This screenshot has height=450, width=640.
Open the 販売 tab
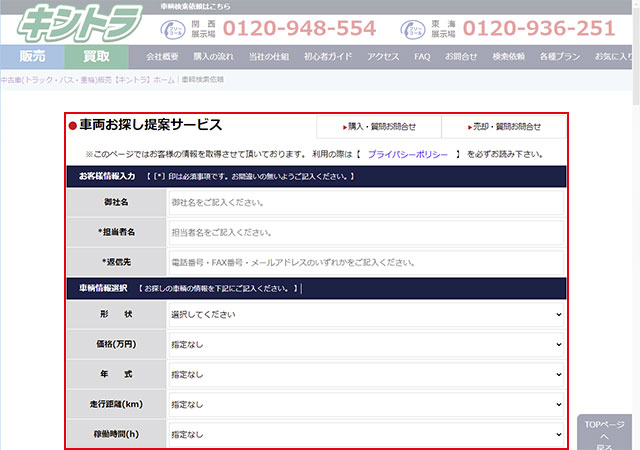click(x=32, y=57)
